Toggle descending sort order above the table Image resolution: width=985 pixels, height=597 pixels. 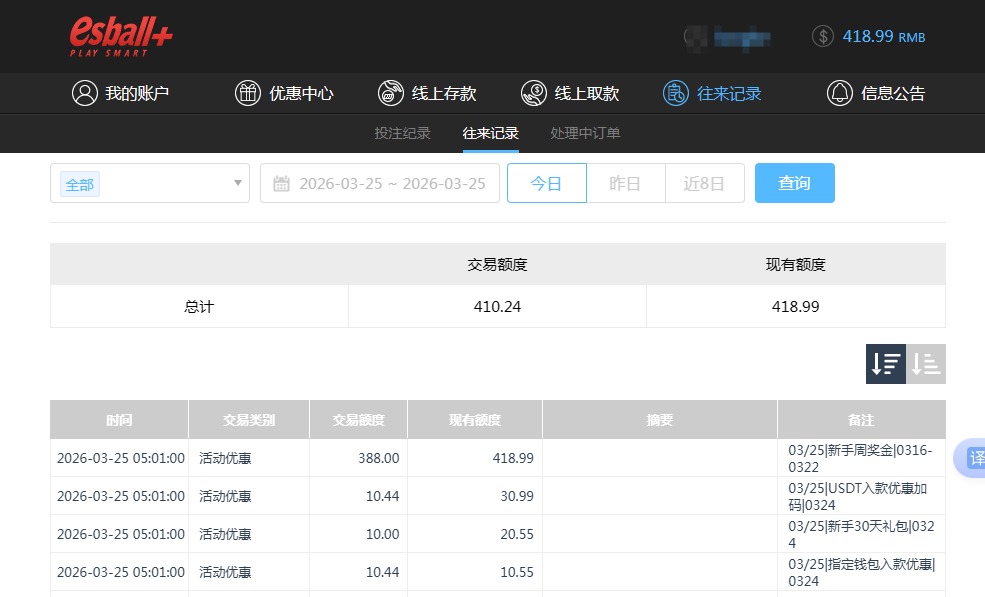pos(884,364)
